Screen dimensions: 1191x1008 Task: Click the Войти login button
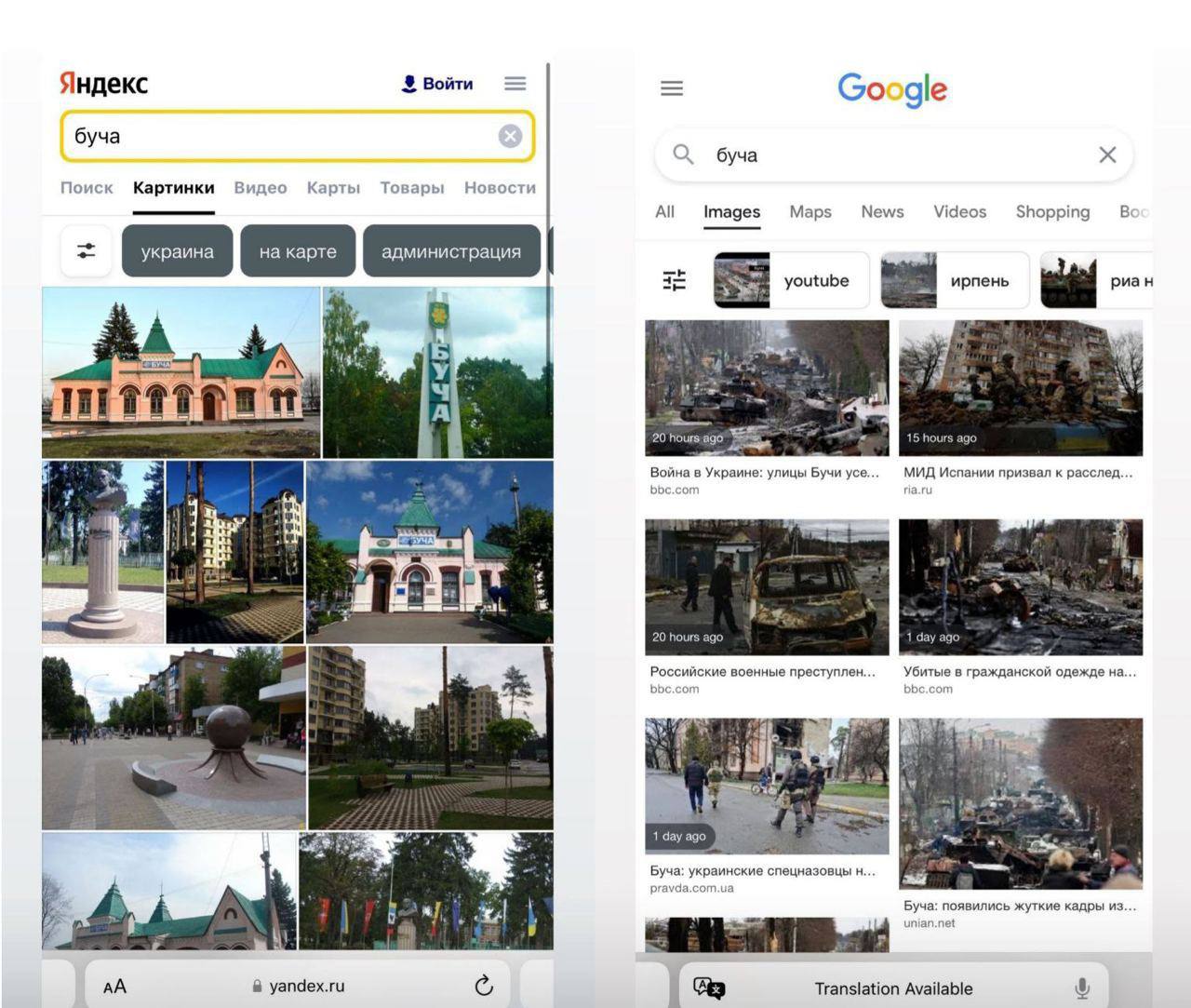437,84
